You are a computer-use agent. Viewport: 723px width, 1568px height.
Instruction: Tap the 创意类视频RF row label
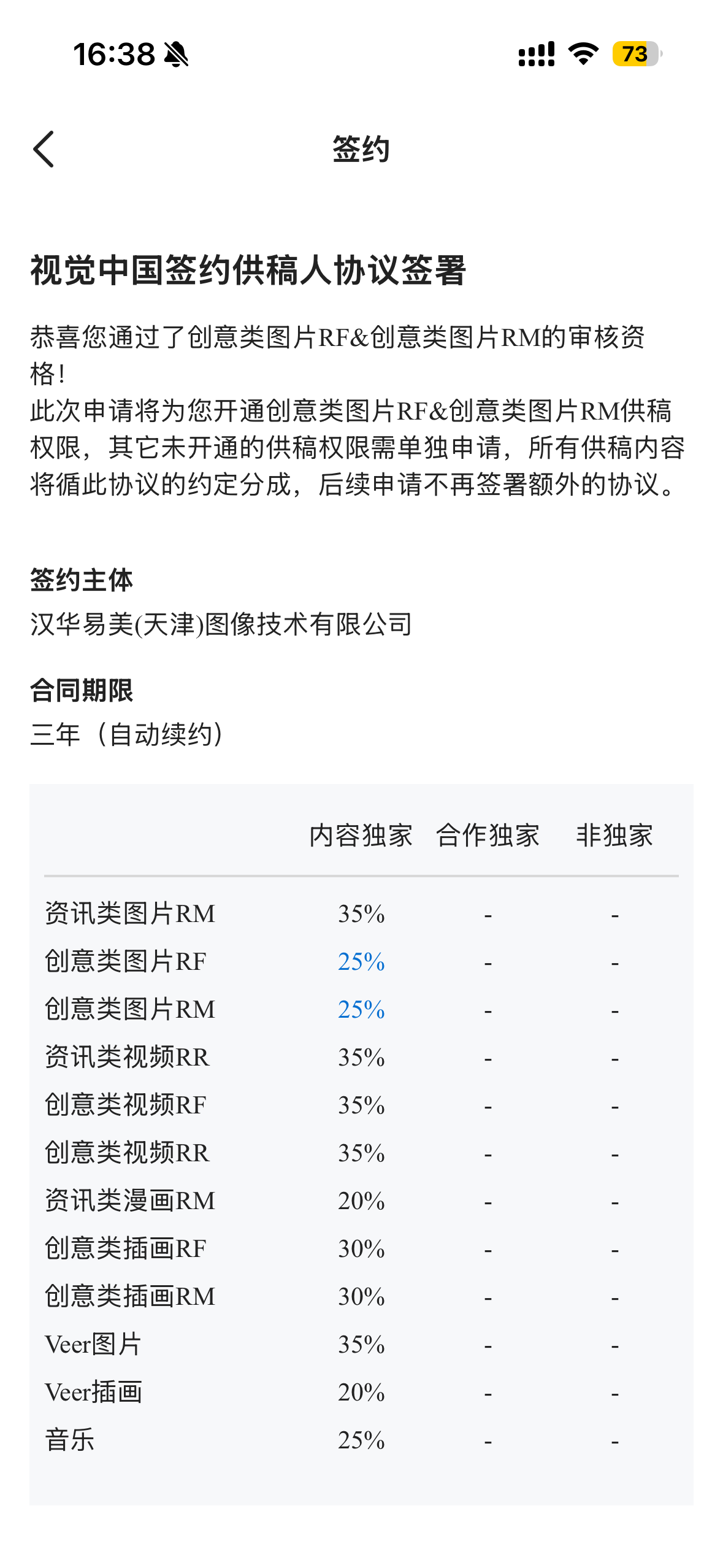pyautogui.click(x=125, y=1105)
